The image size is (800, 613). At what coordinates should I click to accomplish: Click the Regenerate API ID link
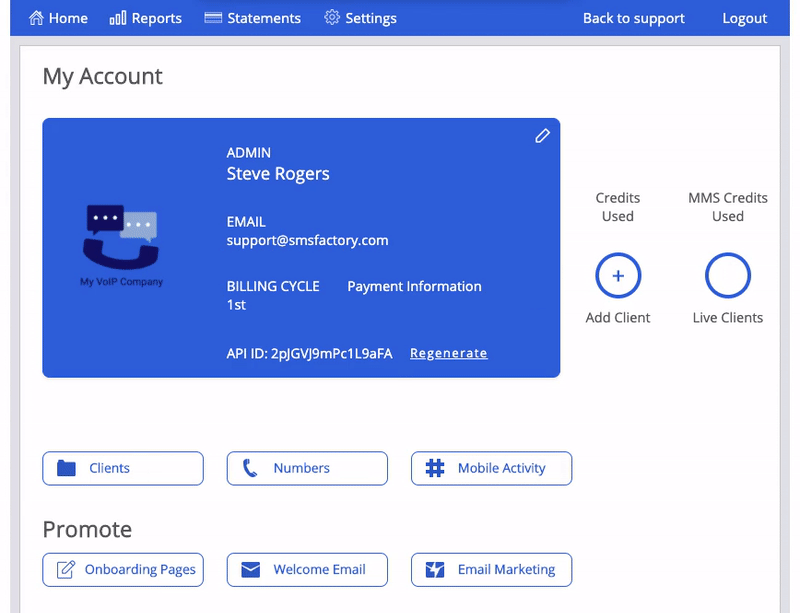pyautogui.click(x=448, y=353)
